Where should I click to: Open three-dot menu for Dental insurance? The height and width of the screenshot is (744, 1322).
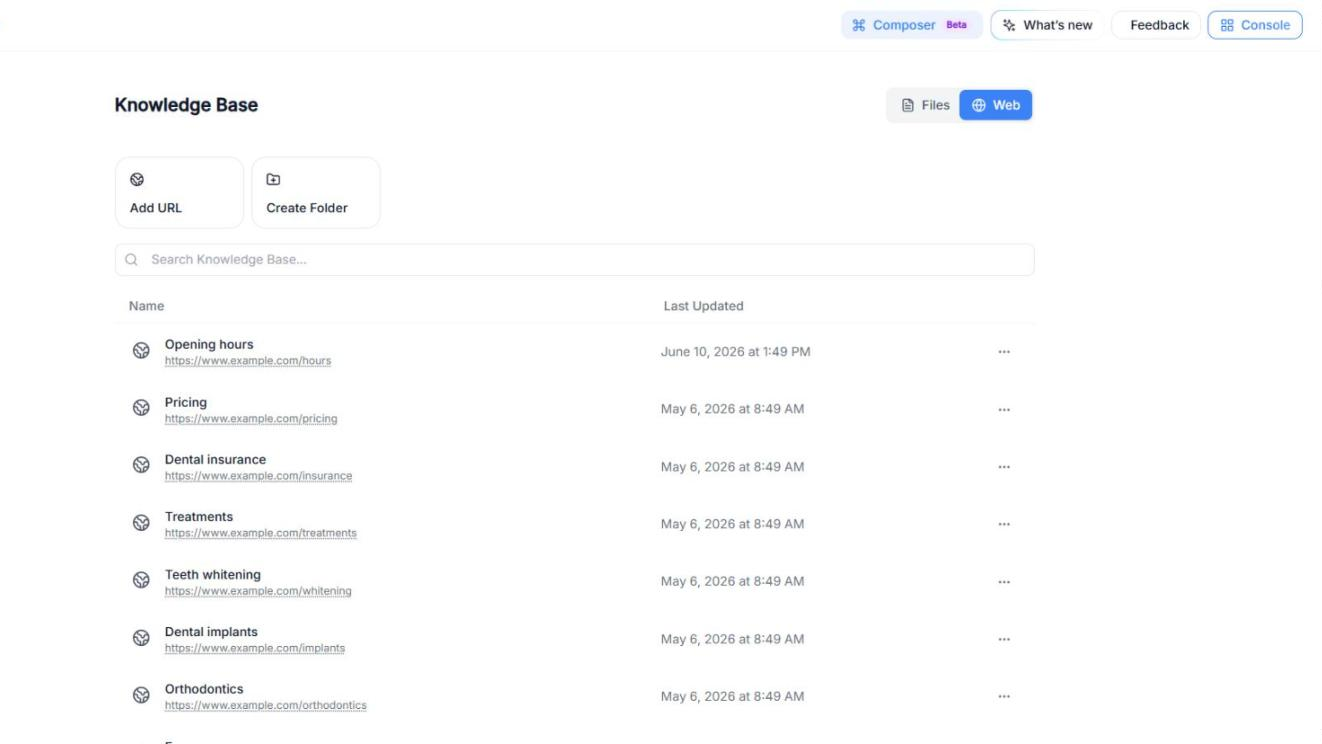click(1004, 467)
